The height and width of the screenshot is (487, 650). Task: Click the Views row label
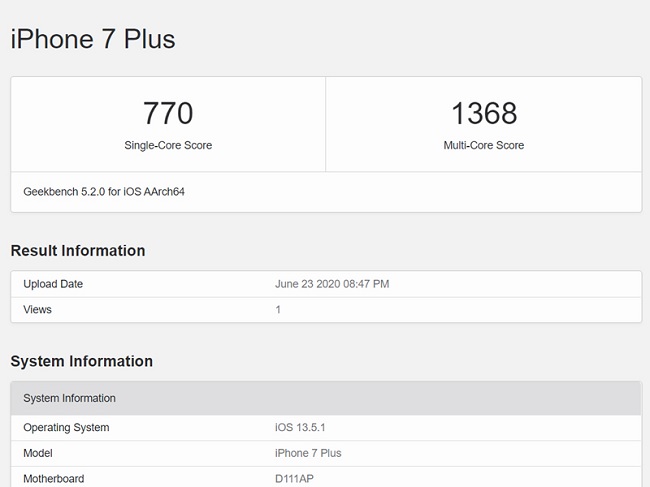point(37,310)
